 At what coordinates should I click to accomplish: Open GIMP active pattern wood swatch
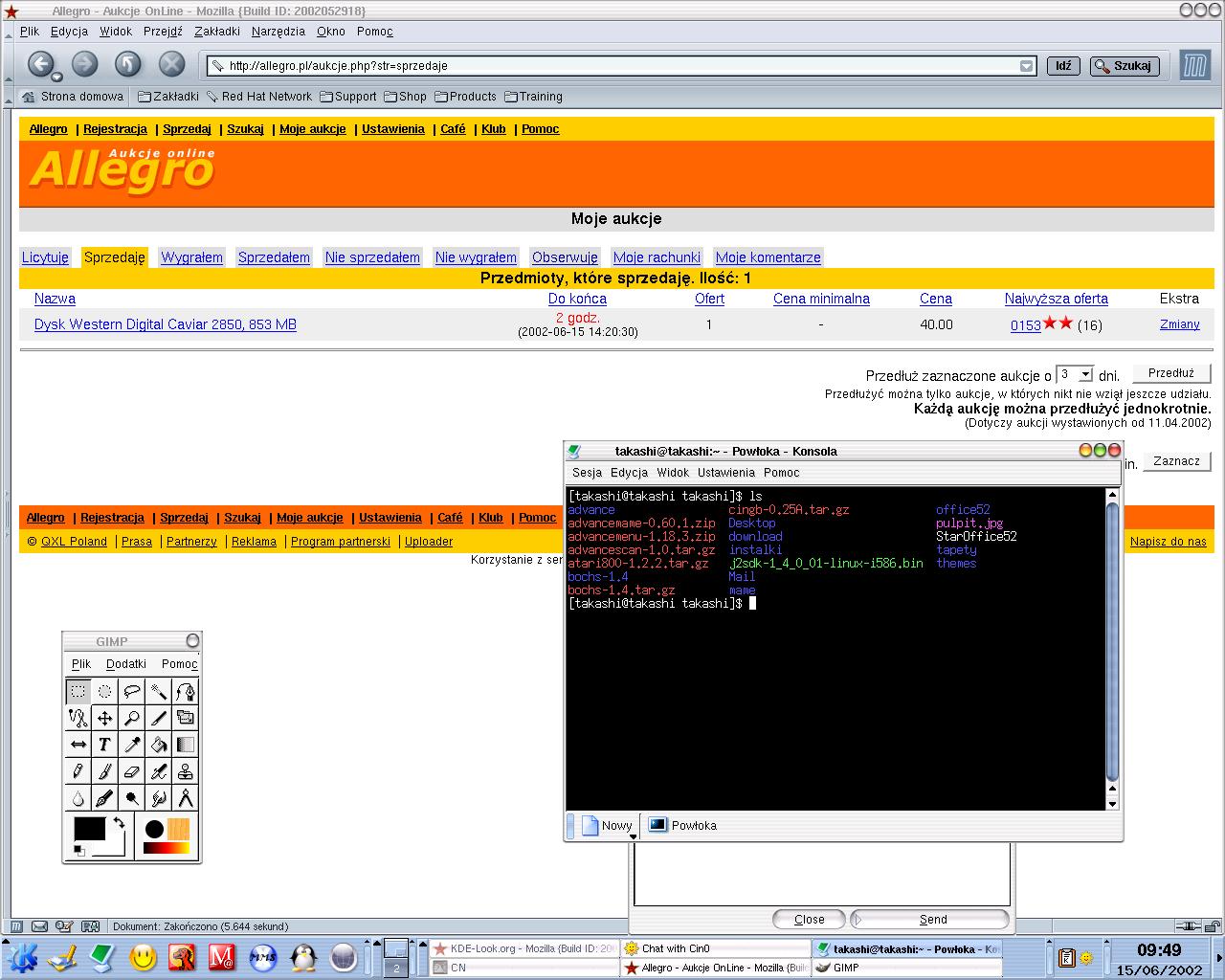179,829
